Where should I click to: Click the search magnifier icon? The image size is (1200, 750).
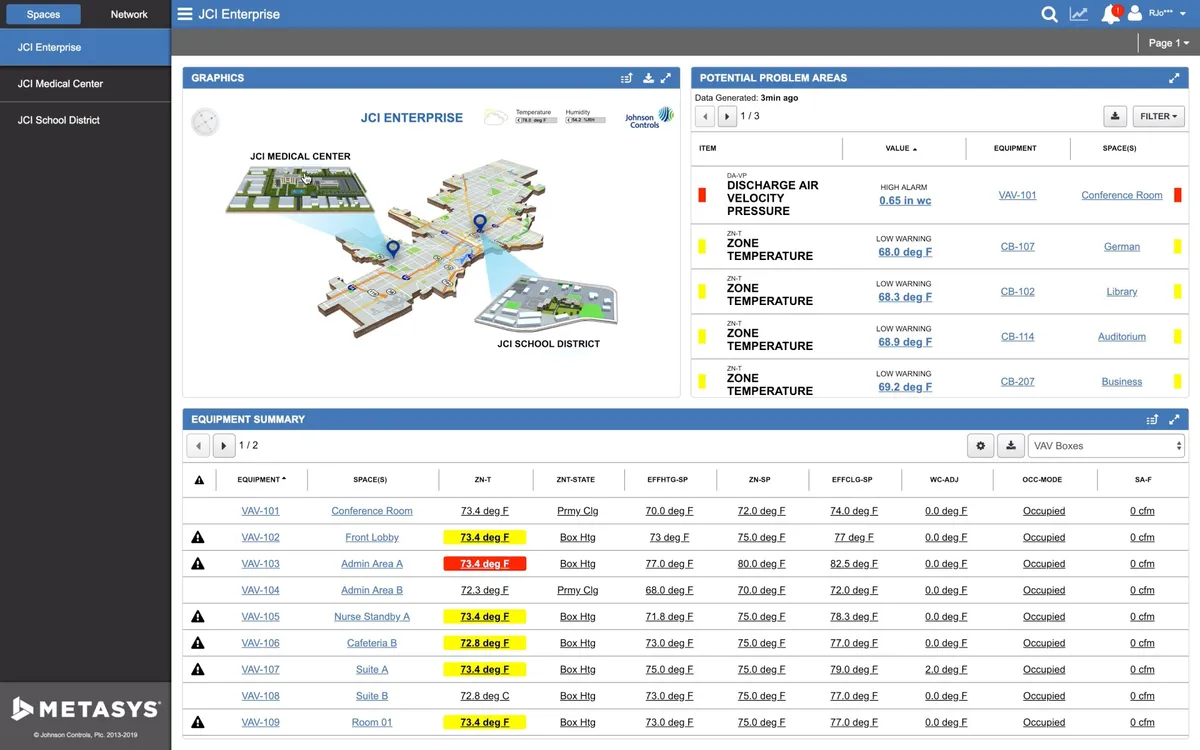(1049, 14)
